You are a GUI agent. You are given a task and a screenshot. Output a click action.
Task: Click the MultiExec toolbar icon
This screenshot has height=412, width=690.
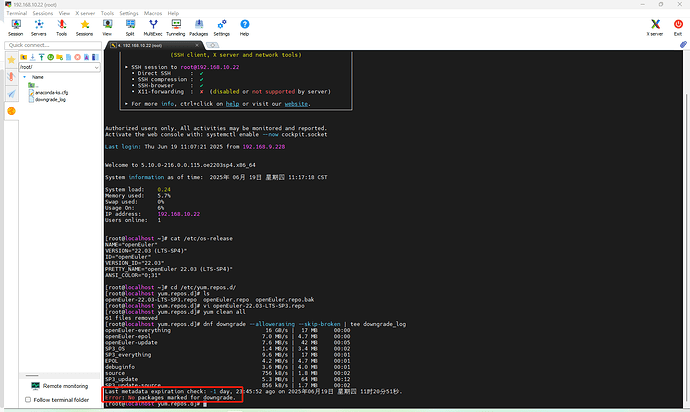point(153,26)
